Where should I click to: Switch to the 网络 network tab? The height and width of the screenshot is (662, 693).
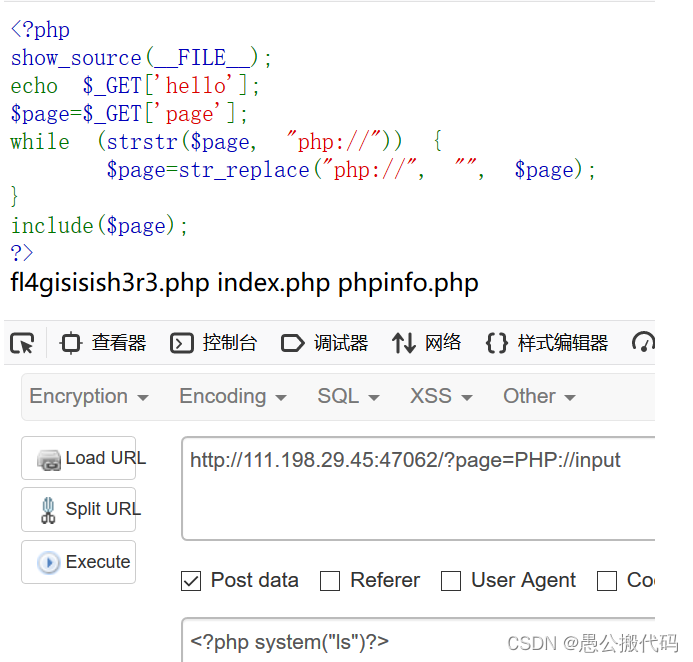tap(426, 343)
